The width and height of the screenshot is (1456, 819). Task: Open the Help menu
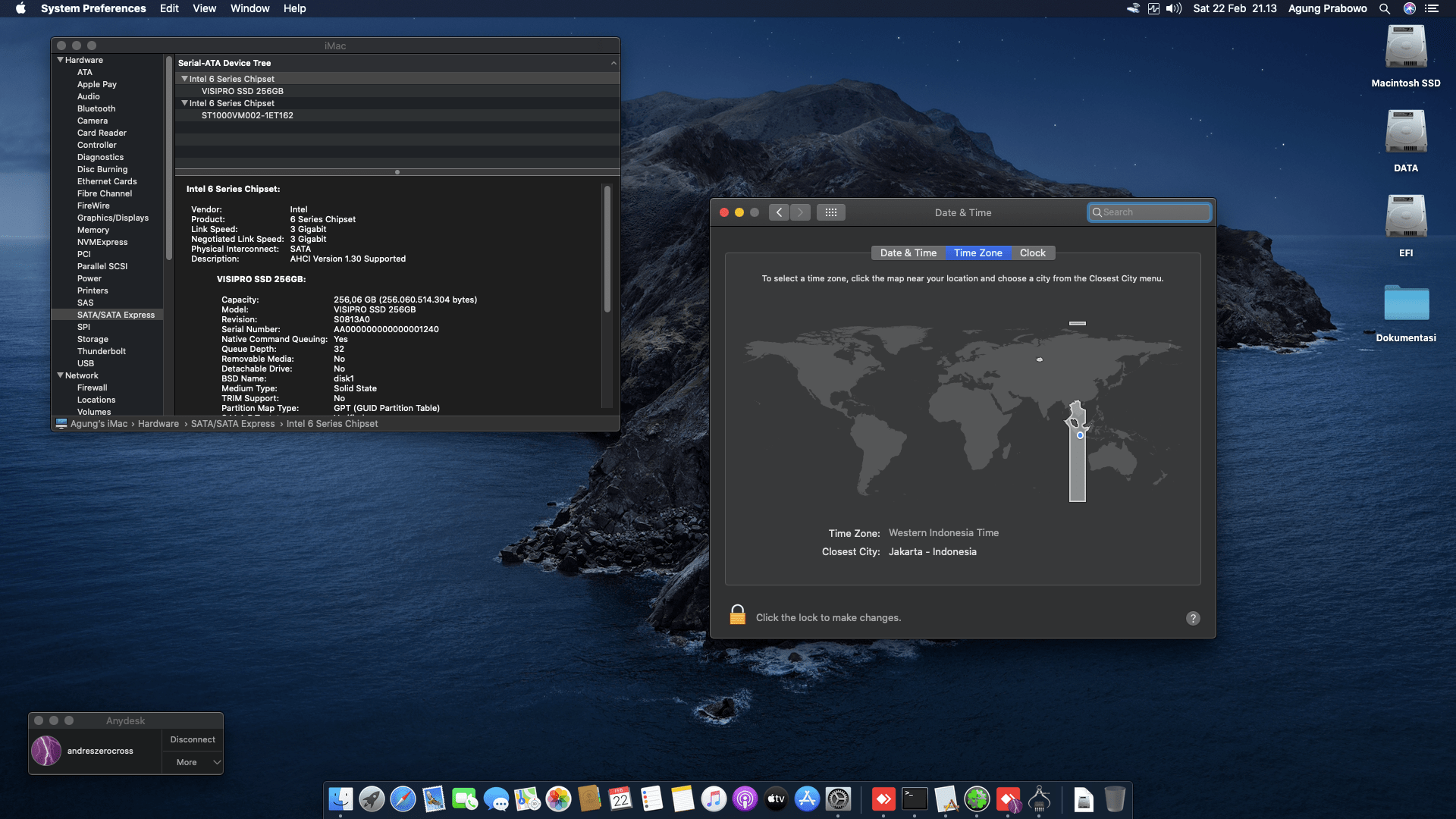point(294,8)
